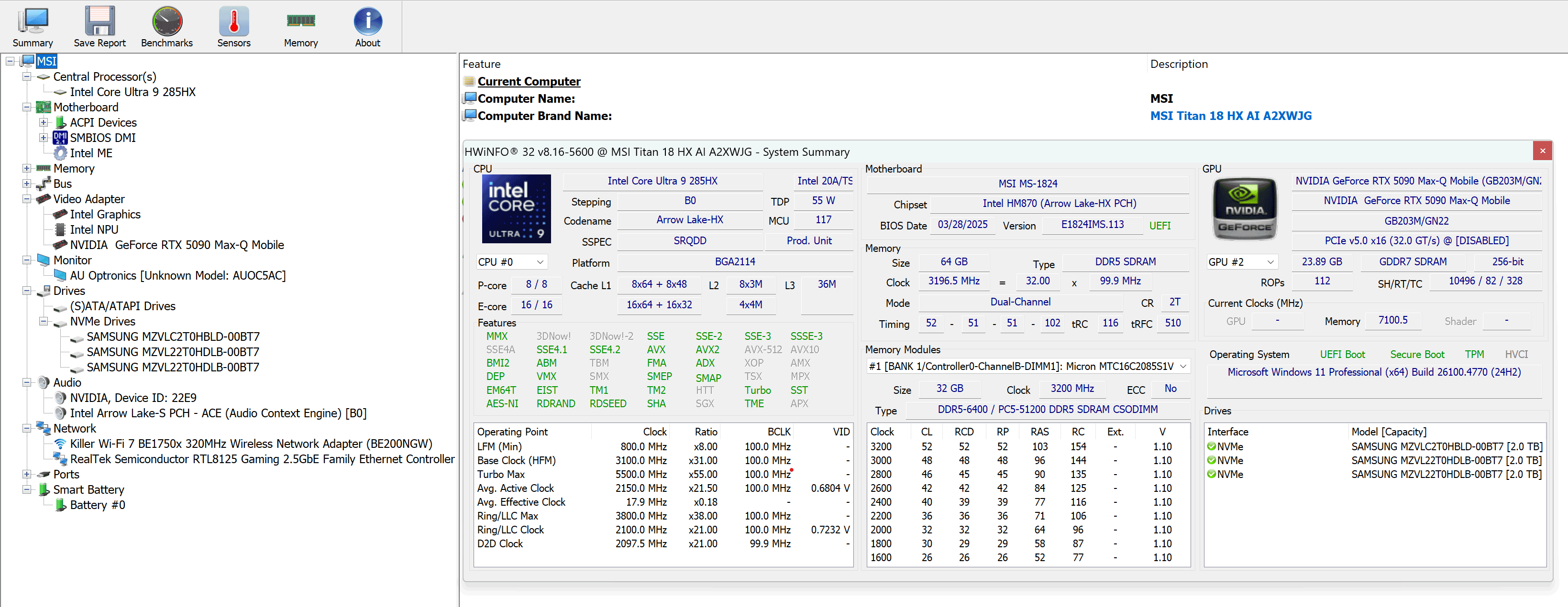1568x607 pixels.
Task: Open the Memory module toolbar icon
Action: pos(301,22)
